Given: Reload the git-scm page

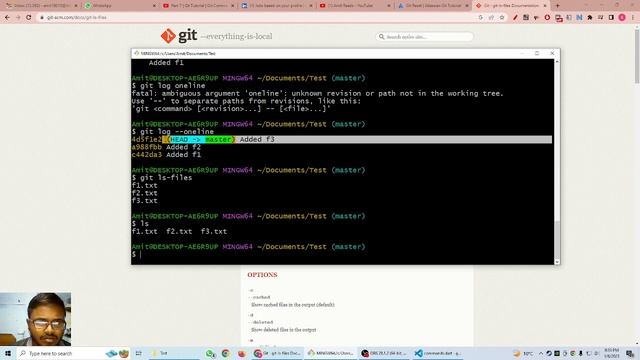Looking at the screenshot, I should tap(29, 18).
